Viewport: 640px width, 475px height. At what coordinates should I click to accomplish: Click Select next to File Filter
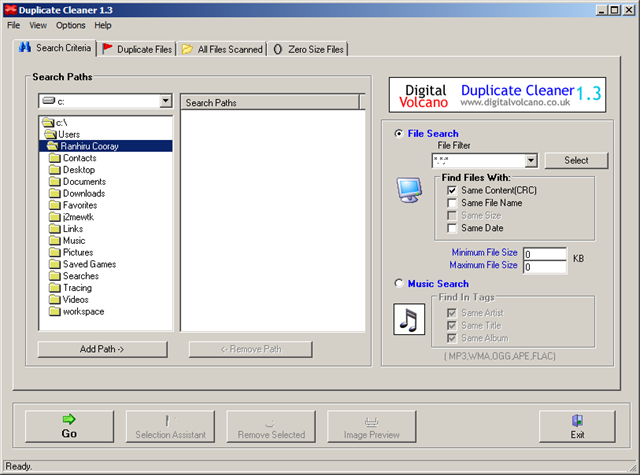coord(576,160)
